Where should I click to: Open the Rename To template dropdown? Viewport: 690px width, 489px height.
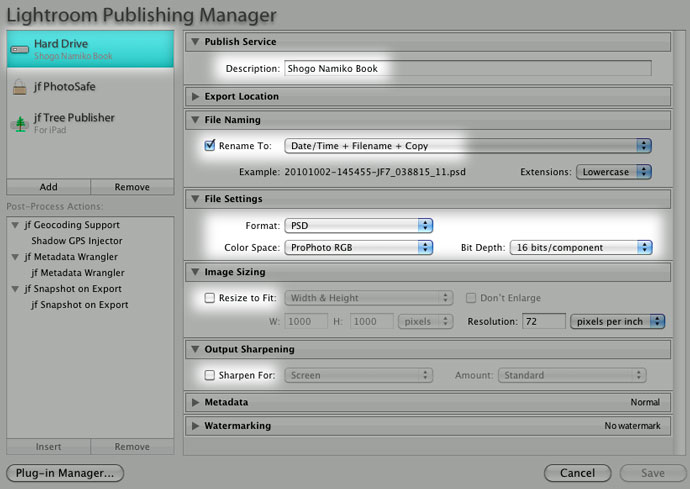[468, 146]
